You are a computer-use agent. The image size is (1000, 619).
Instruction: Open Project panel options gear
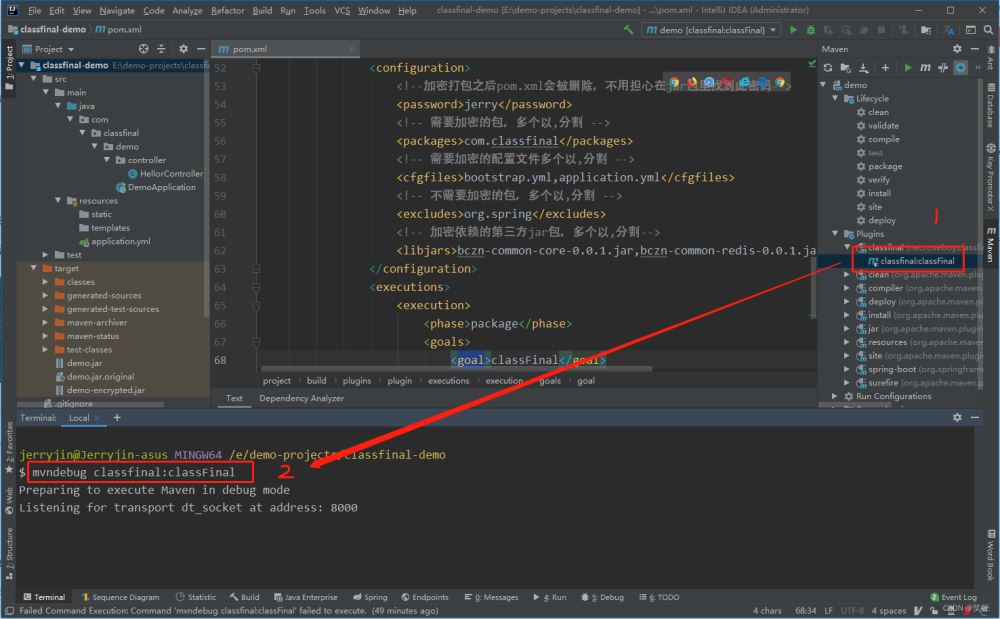pos(184,49)
